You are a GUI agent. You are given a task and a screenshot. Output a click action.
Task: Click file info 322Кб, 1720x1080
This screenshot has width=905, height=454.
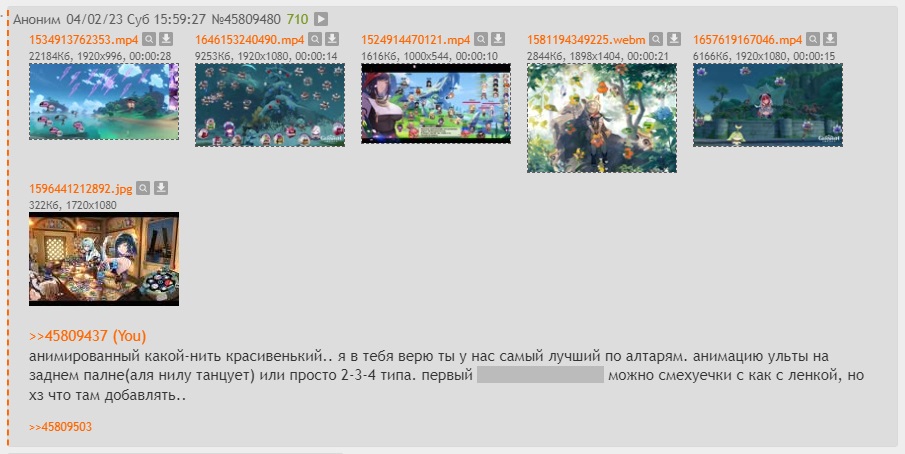(x=73, y=205)
